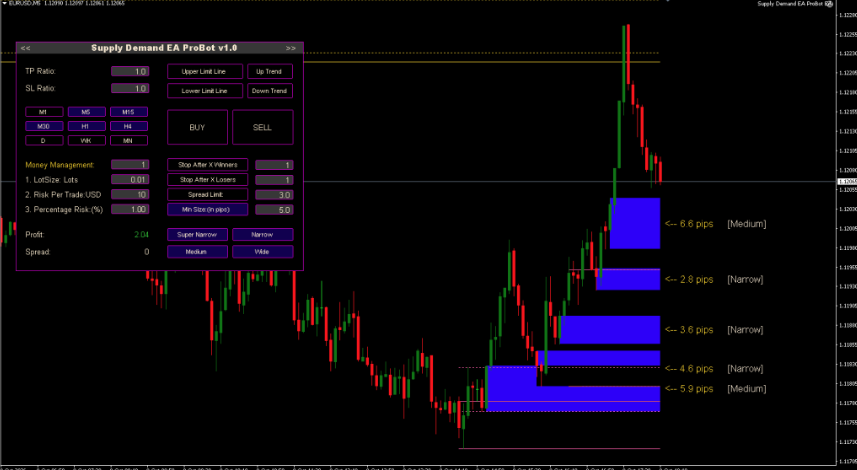
Task: Toggle the Narrow zone filter
Action: [x=263, y=234]
